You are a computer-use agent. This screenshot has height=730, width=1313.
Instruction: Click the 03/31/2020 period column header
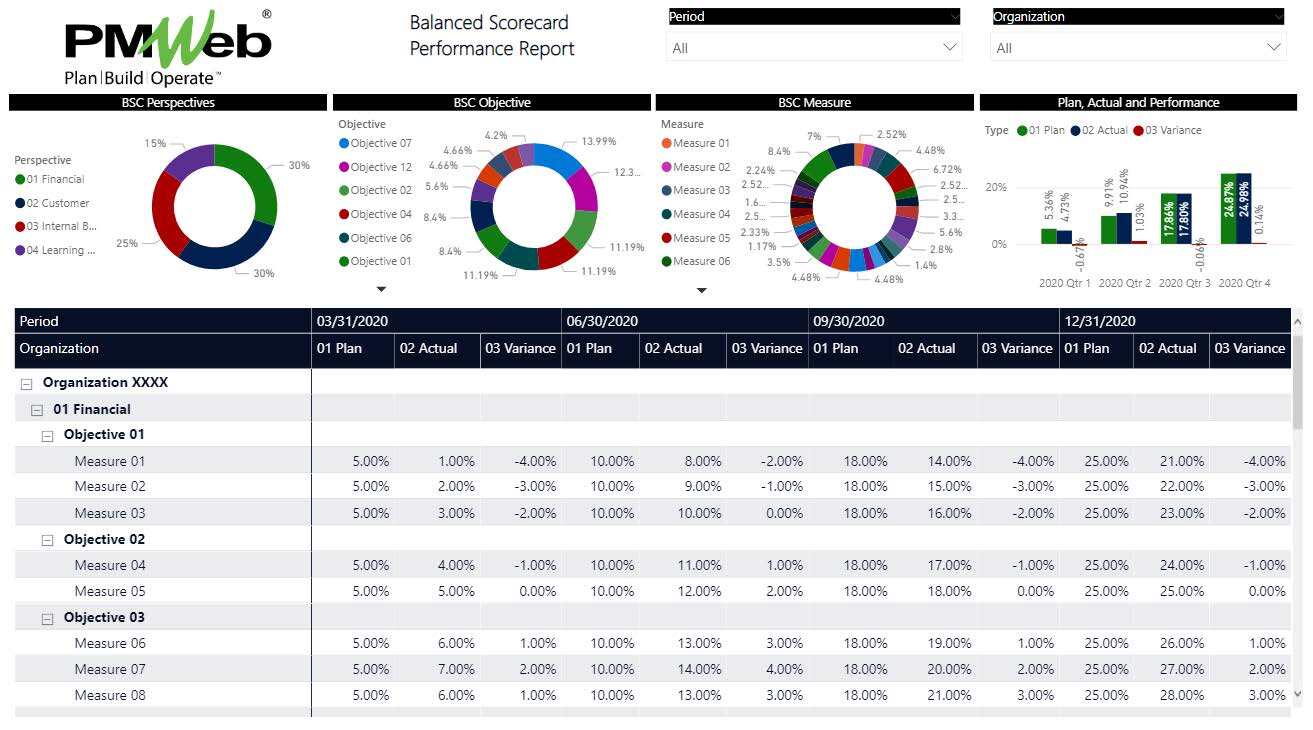click(x=352, y=321)
